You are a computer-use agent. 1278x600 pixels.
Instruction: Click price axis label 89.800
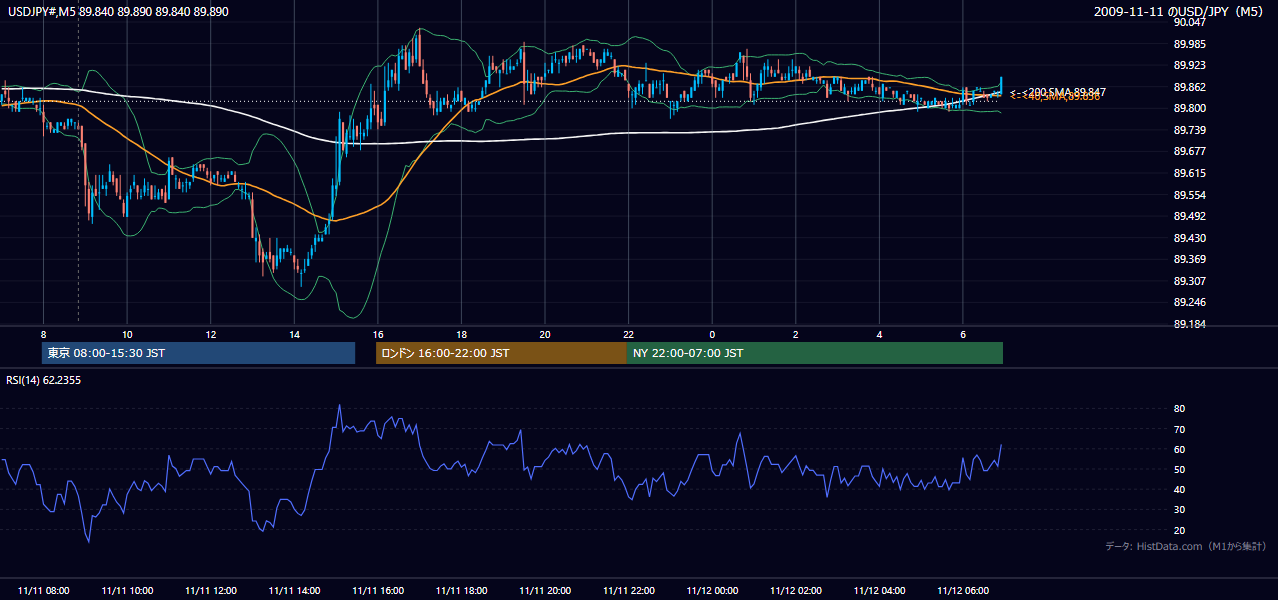point(1189,109)
